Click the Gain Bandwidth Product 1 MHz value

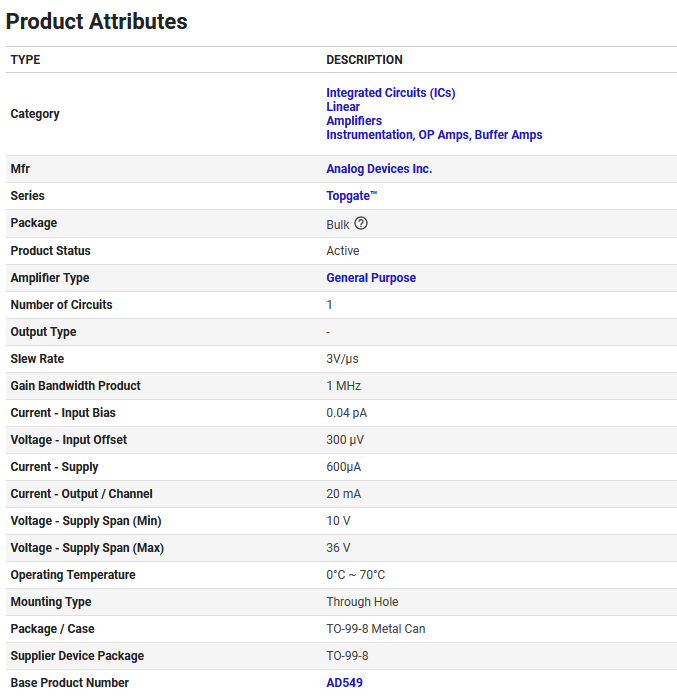coord(343,386)
